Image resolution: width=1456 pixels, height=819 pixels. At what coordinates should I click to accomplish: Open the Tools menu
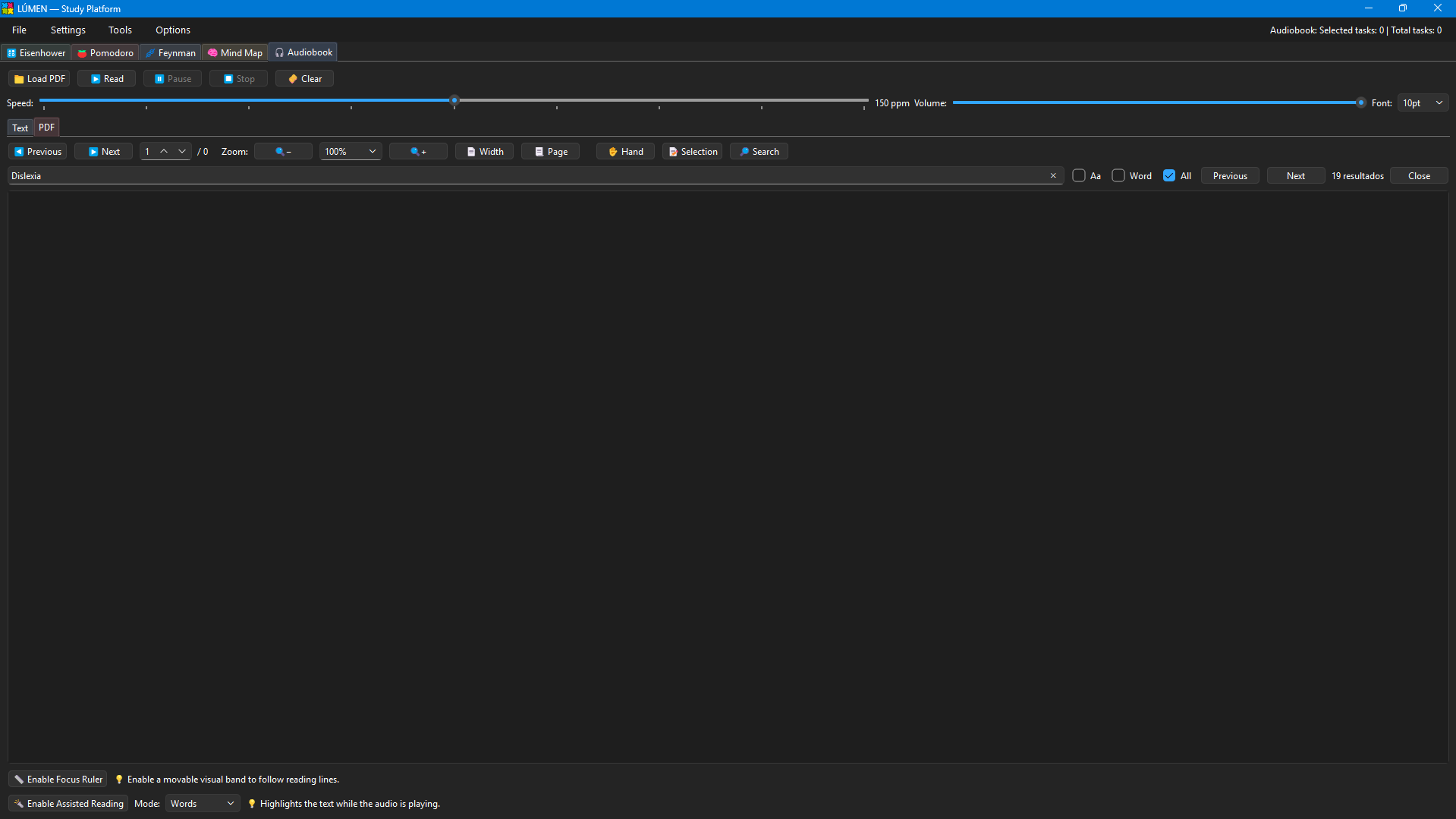[x=120, y=30]
